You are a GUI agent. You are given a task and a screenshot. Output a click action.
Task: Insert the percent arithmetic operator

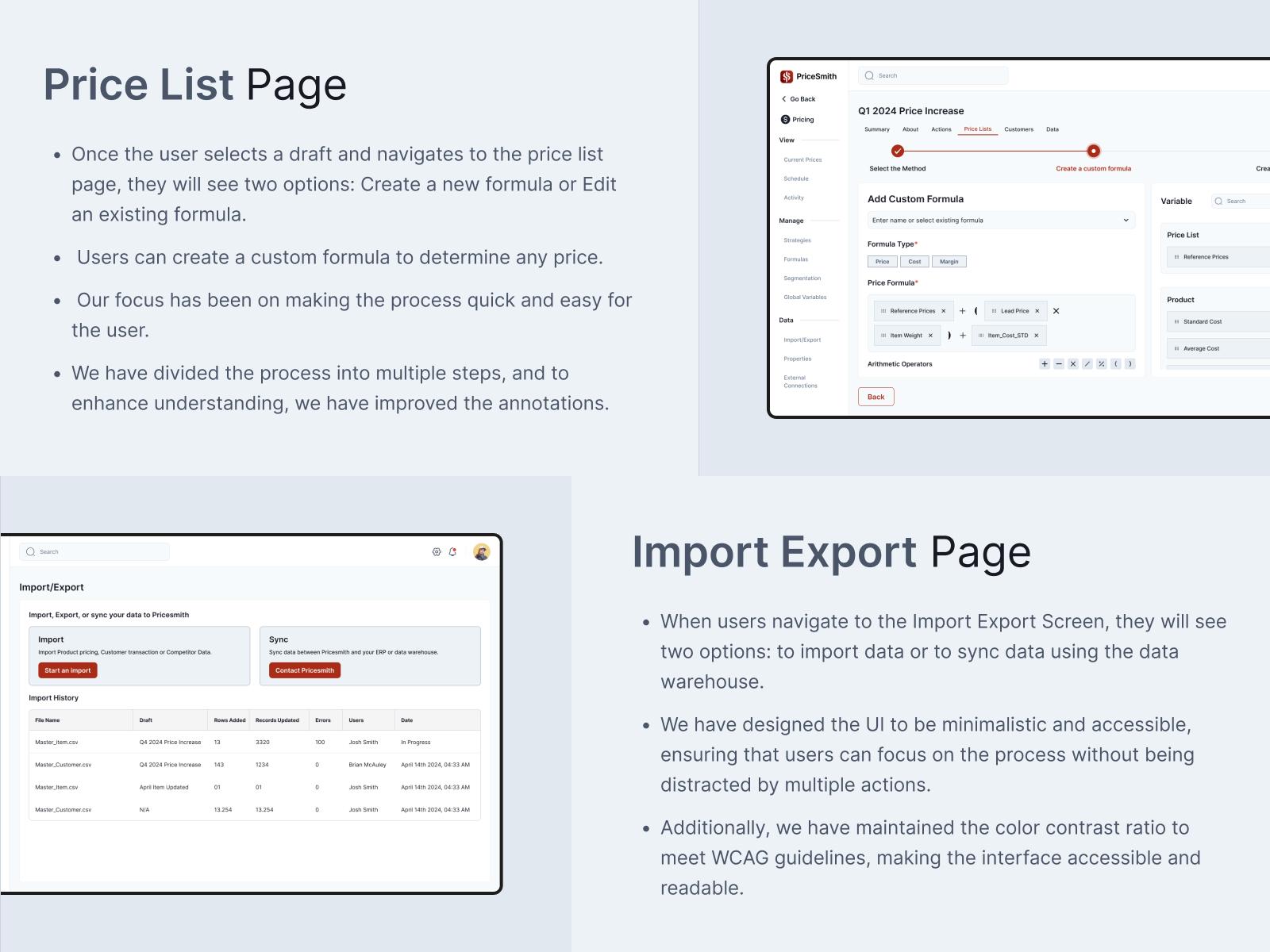tap(1102, 364)
